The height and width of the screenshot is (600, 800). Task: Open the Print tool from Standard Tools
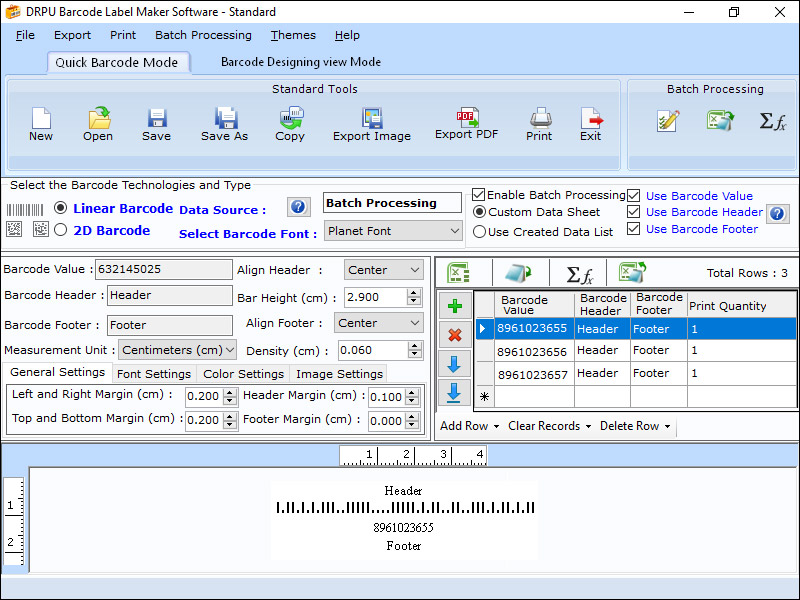tap(539, 118)
